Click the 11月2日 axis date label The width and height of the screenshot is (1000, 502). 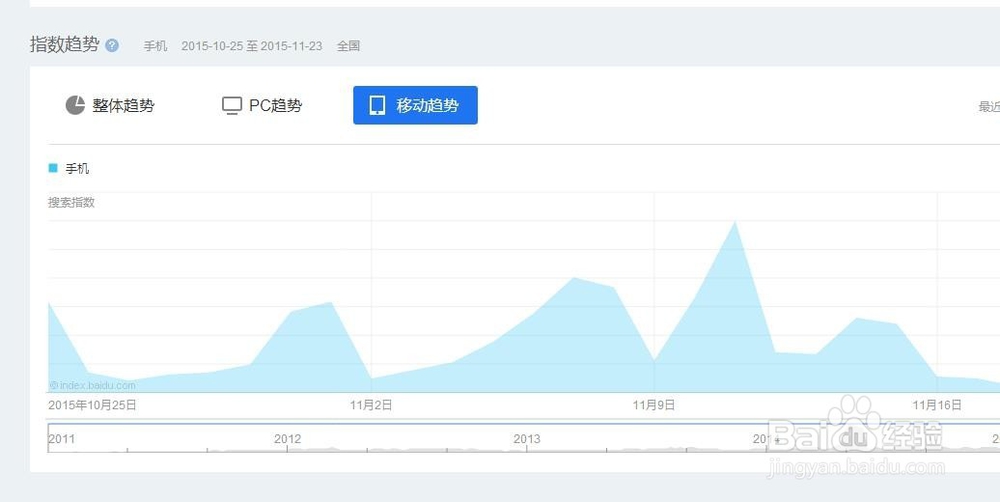[371, 405]
